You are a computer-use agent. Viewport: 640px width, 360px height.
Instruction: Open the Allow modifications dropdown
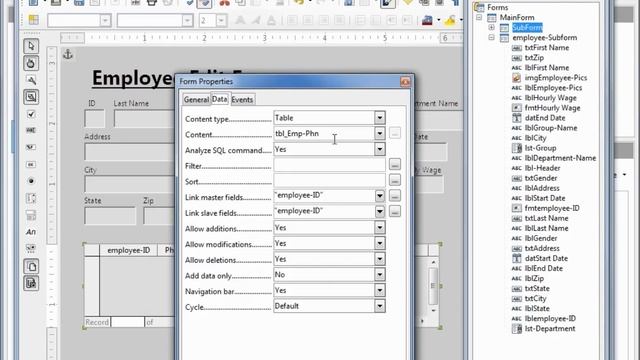380,243
